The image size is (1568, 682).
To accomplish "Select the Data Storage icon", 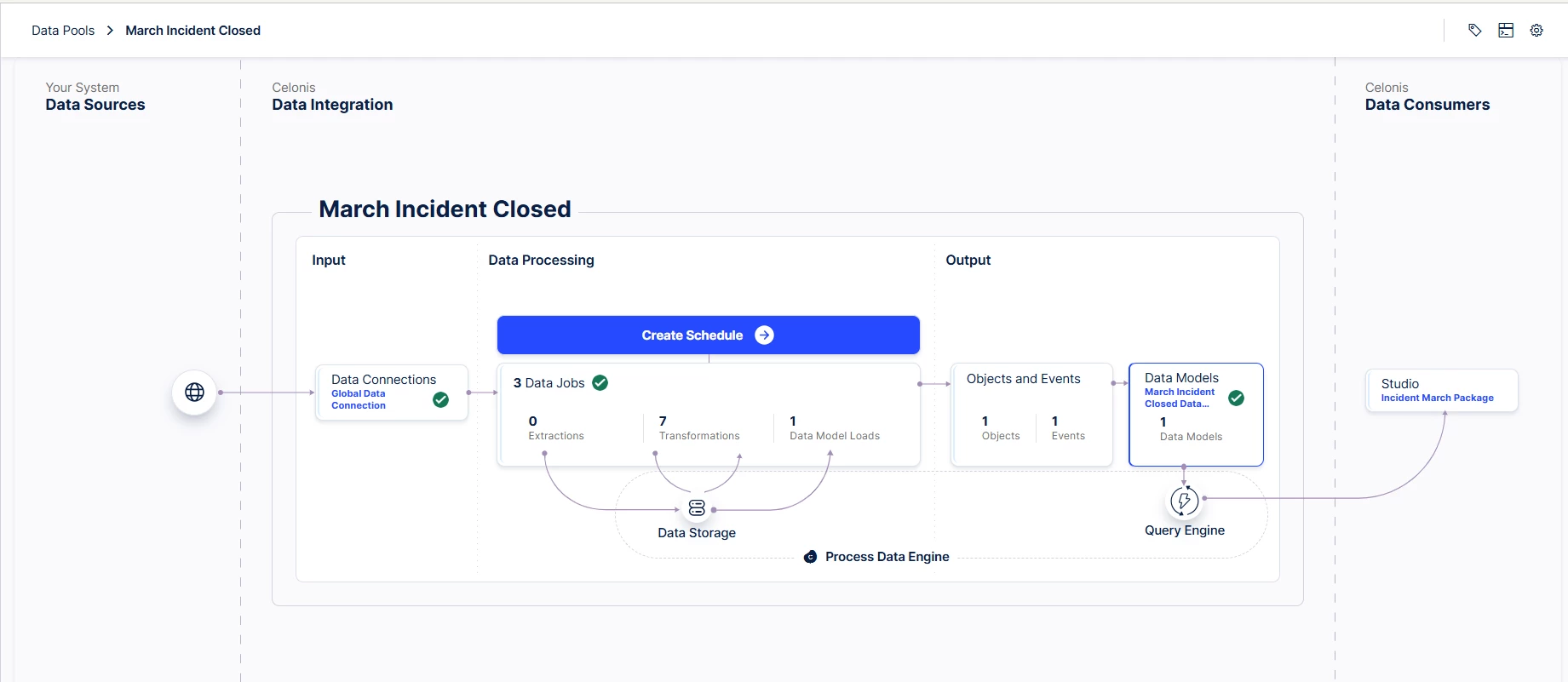I will 697,508.
